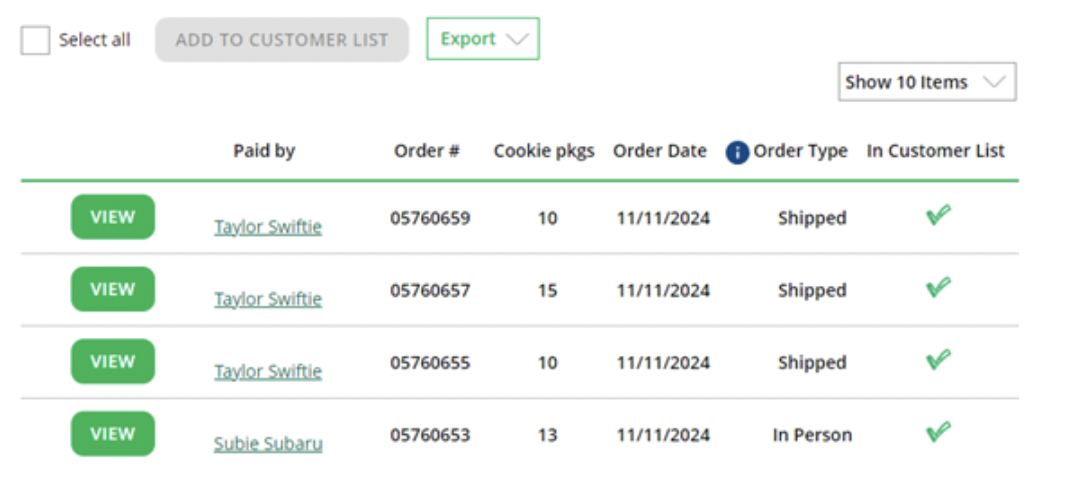Click the Add to Customer List button
This screenshot has height=496, width=1092.
(281, 40)
